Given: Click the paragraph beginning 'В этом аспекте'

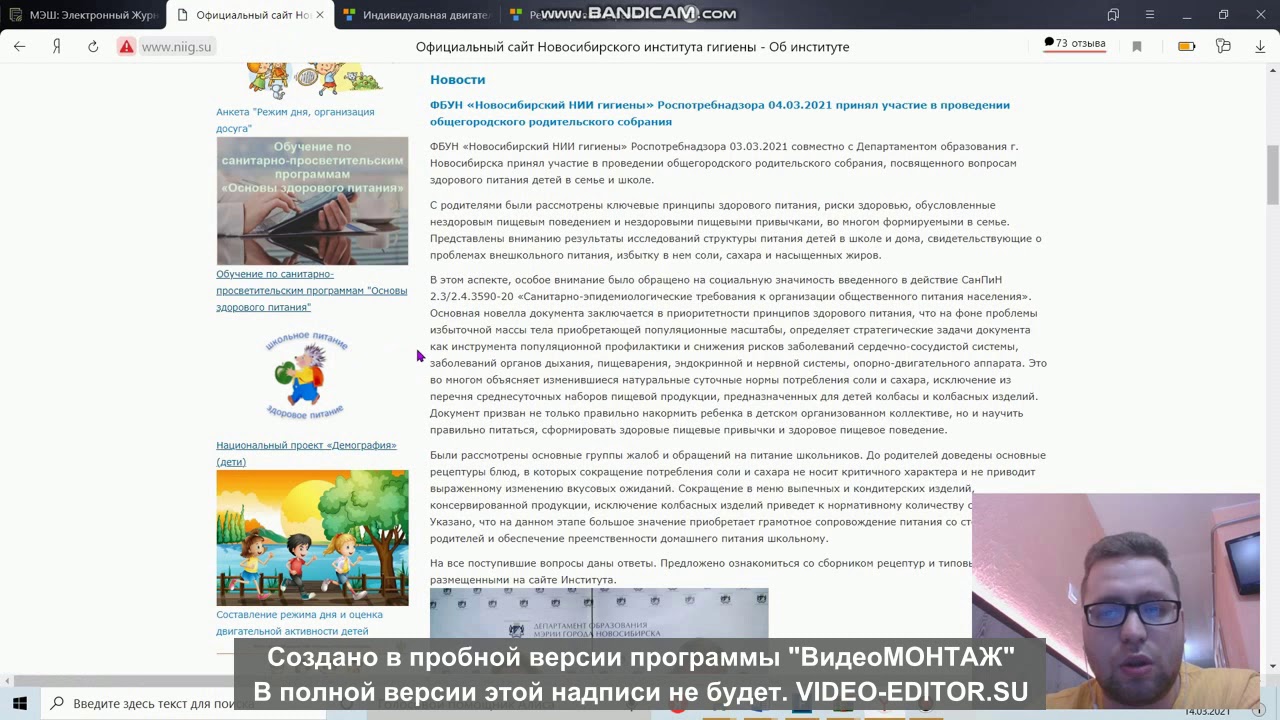Looking at the screenshot, I should pyautogui.click(x=738, y=354).
